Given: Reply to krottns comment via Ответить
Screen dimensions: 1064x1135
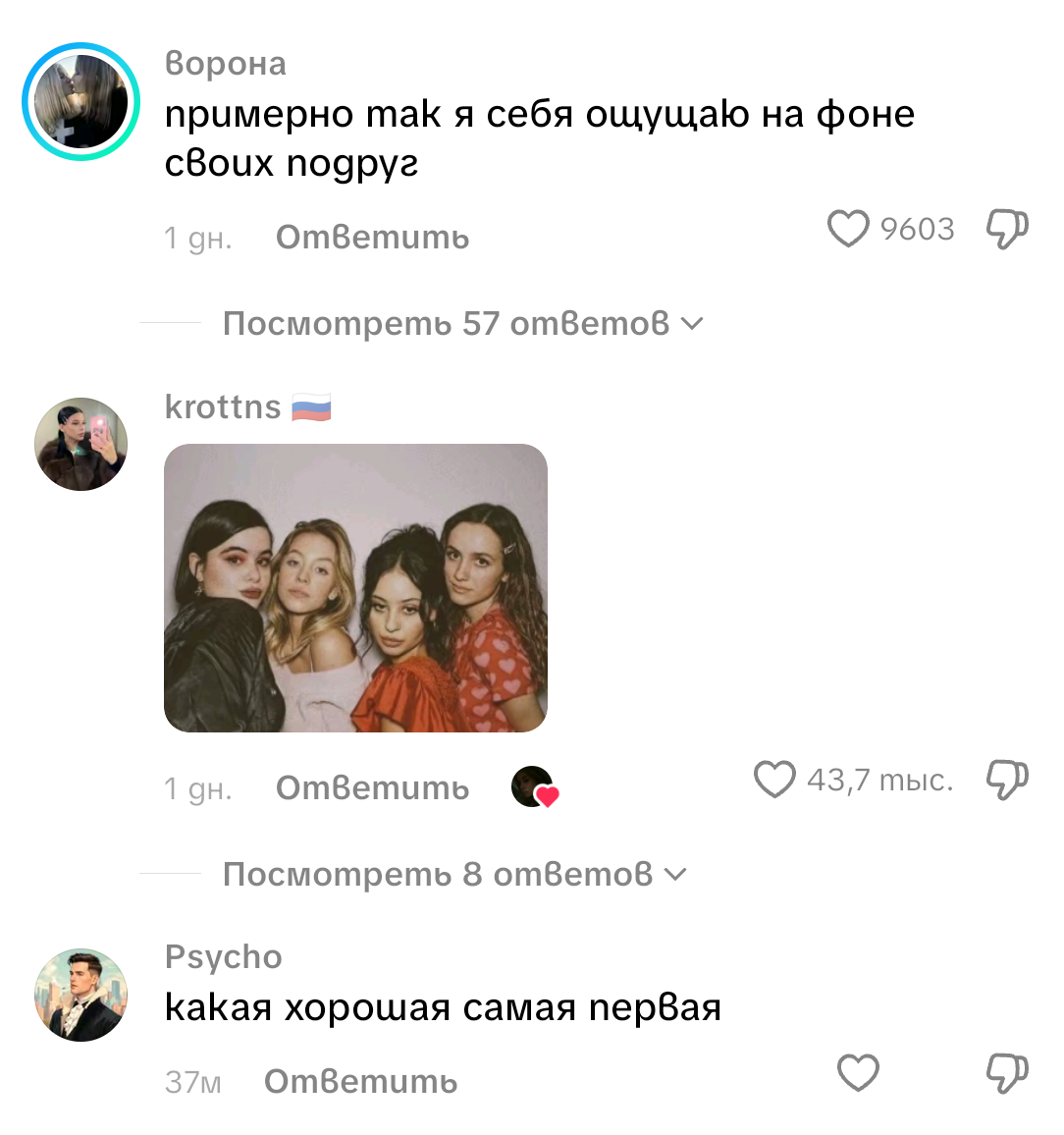Looking at the screenshot, I should (x=372, y=788).
